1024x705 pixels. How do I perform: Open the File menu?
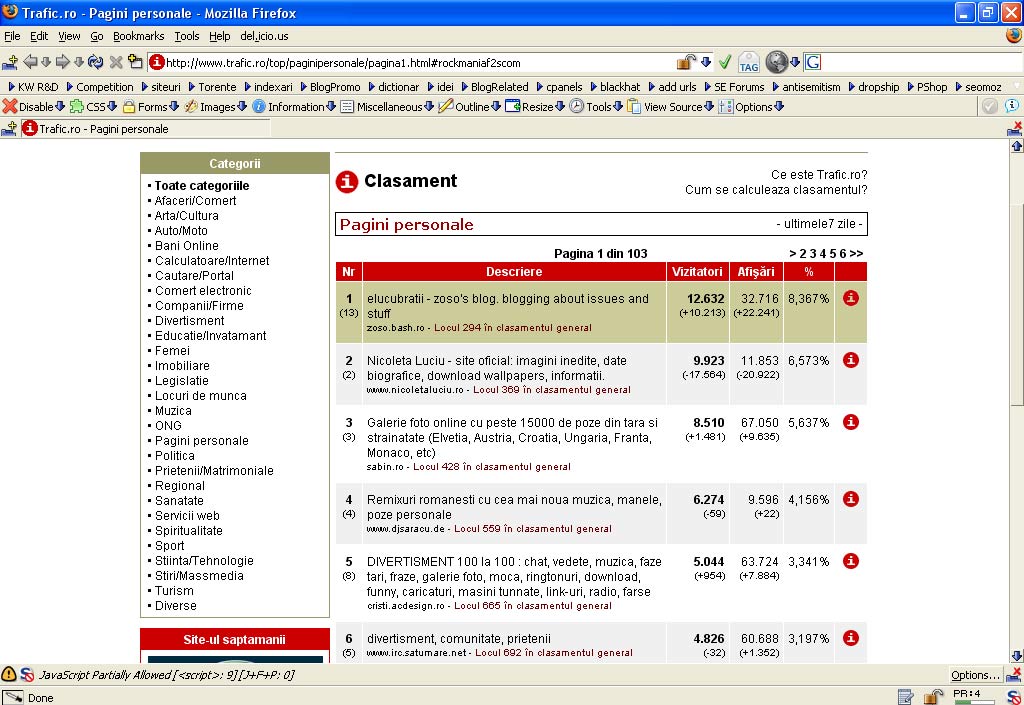(12, 36)
